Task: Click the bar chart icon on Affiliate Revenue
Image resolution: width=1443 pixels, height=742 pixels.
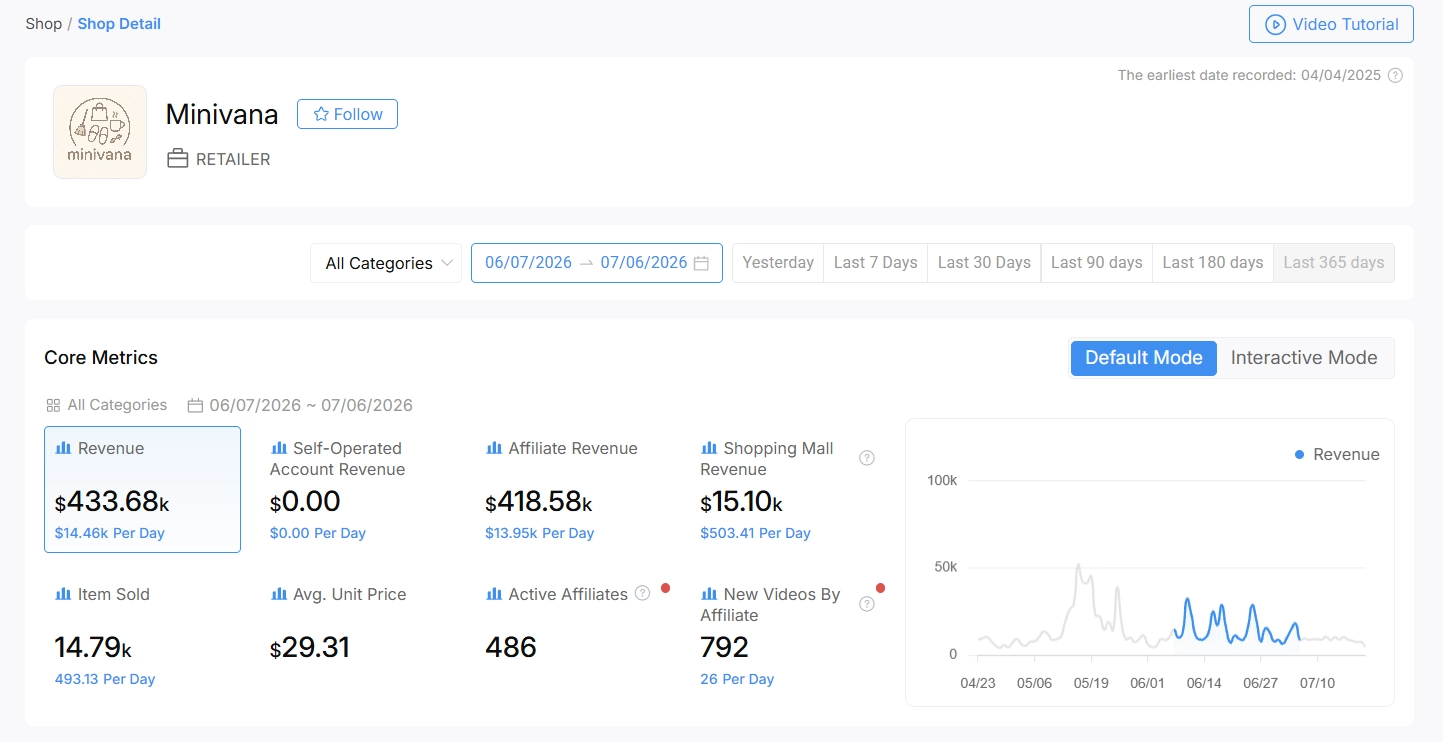Action: 493,448
